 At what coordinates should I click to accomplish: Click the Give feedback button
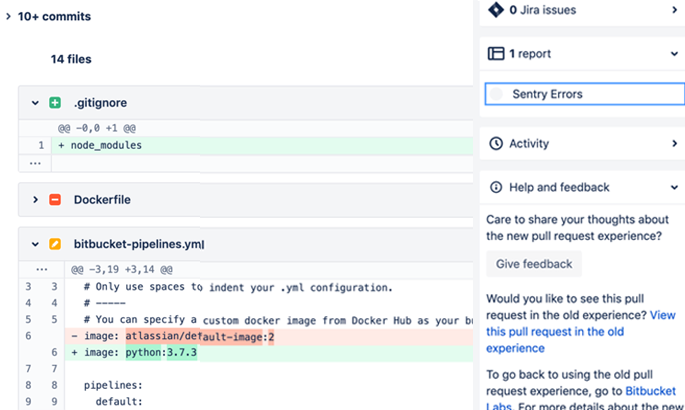pyautogui.click(x=534, y=264)
